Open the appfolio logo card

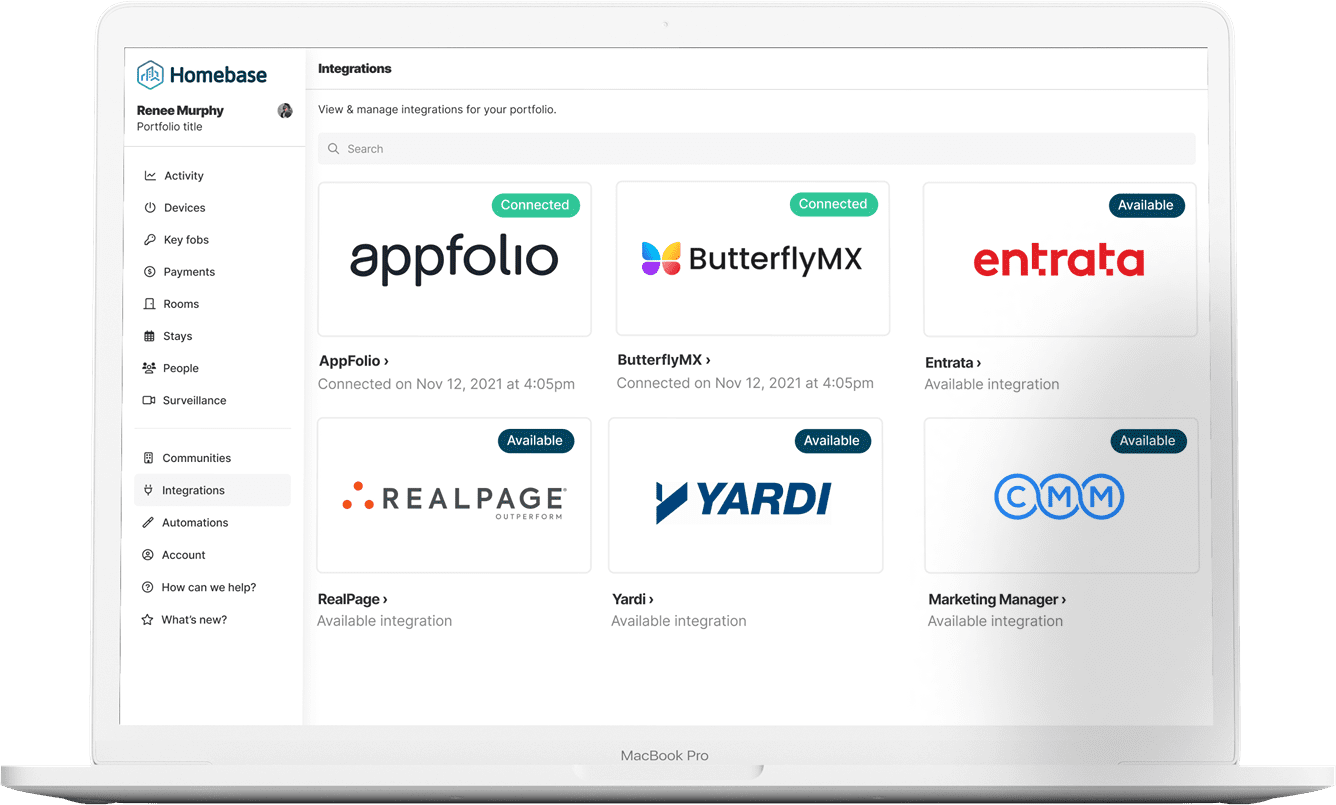pos(454,259)
